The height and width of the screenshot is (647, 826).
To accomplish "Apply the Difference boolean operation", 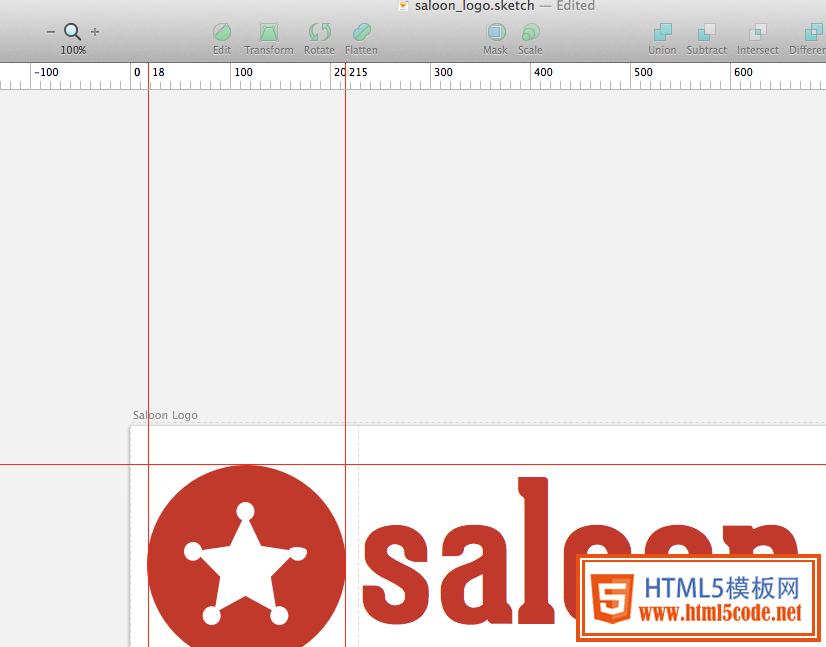I will 808,39.
